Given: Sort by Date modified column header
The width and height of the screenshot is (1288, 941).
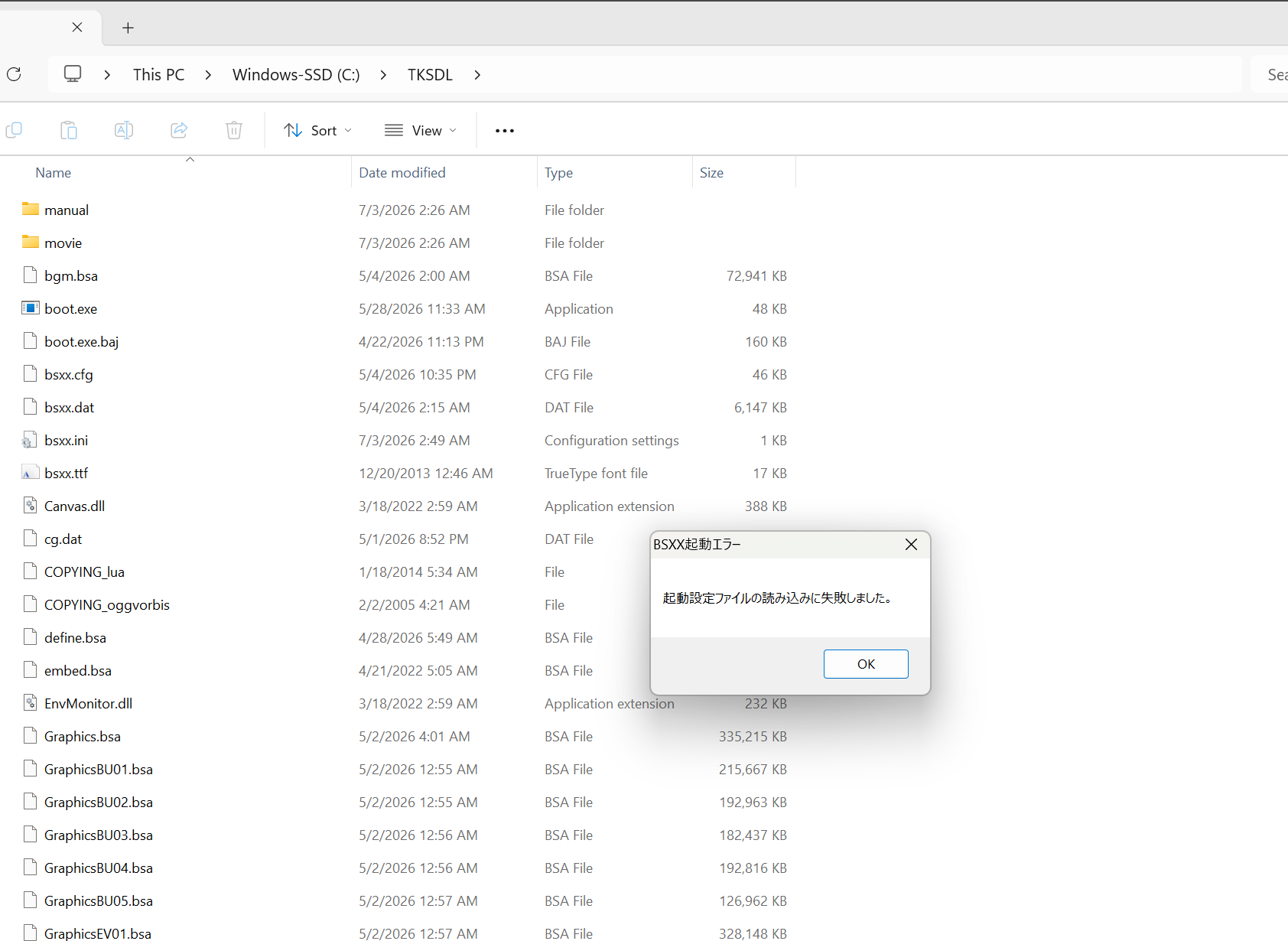Looking at the screenshot, I should (x=402, y=173).
